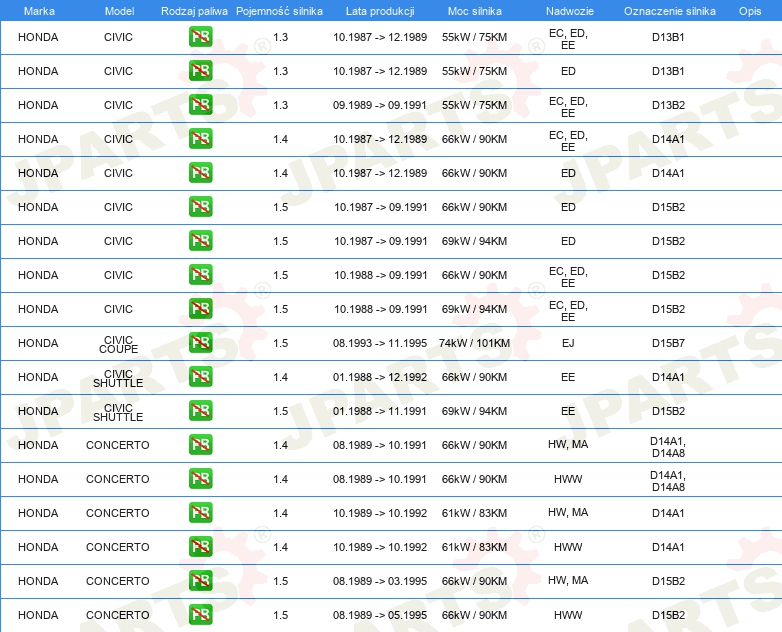The height and width of the screenshot is (632, 782).
Task: Click fuel icon for Civic Shuttle 1.4
Action: 200,377
